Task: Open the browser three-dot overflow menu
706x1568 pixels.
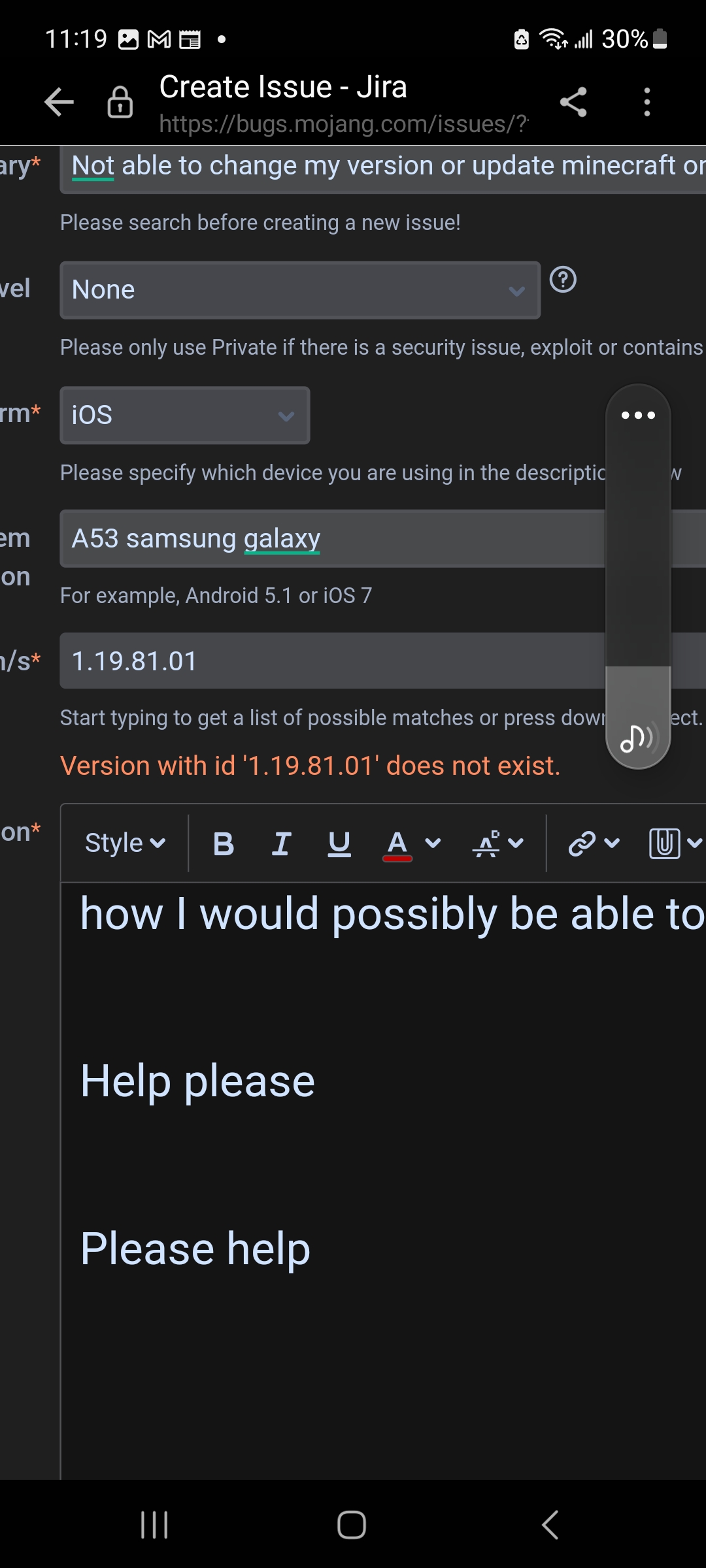Action: click(647, 103)
